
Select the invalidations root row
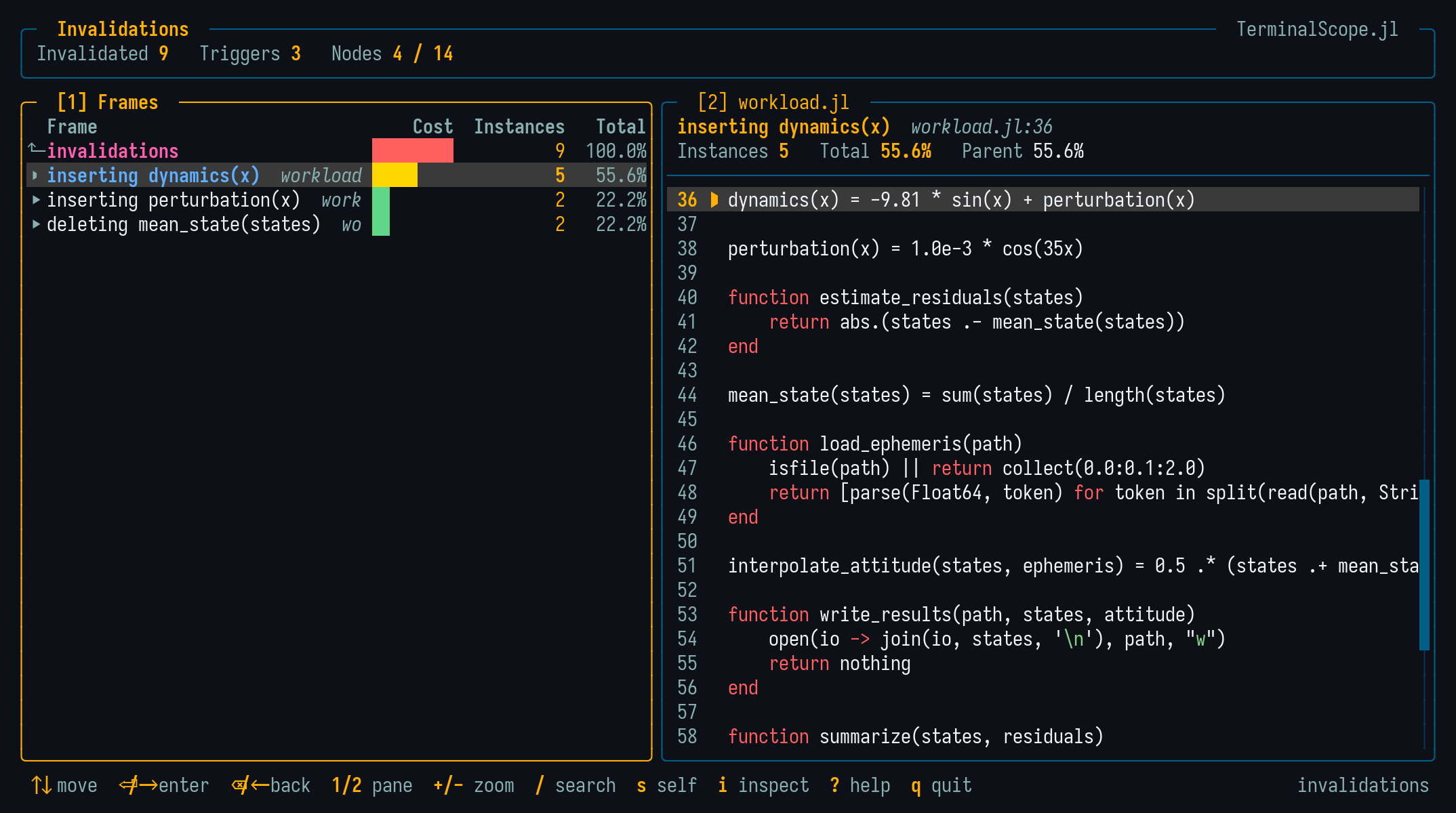point(337,150)
